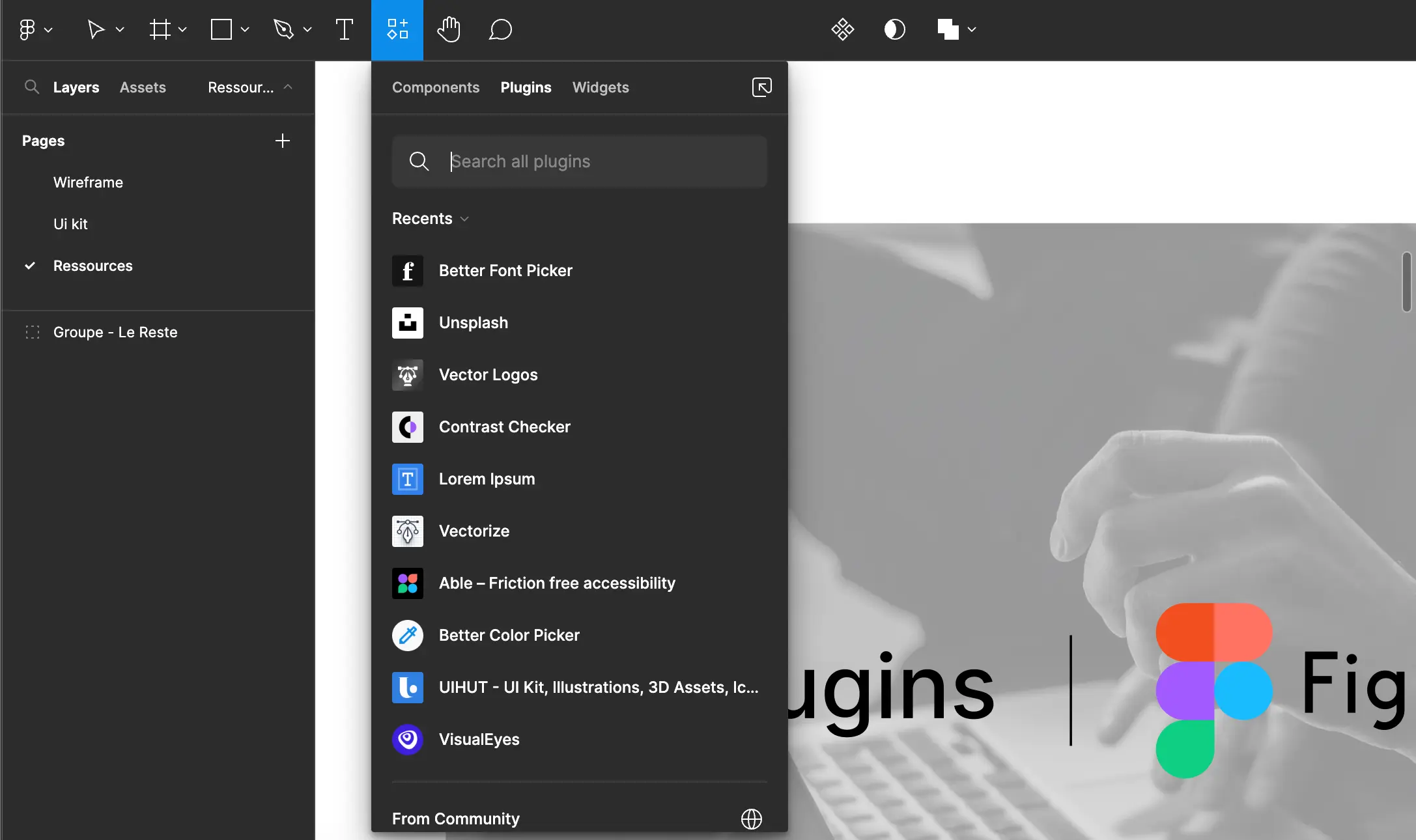The image size is (1416, 840).
Task: Select the Text tool
Action: click(345, 29)
